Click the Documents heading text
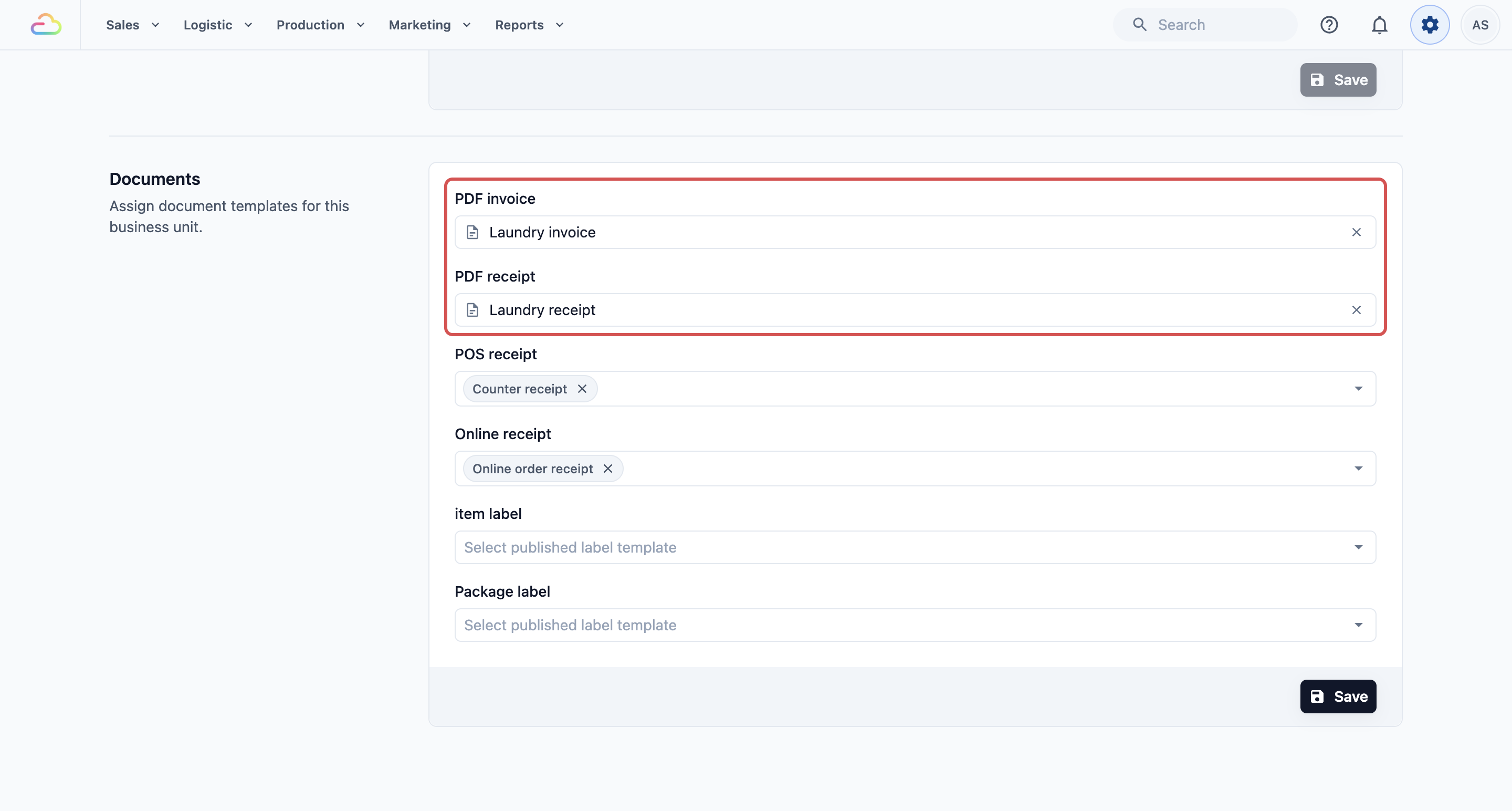1512x811 pixels. point(155,179)
